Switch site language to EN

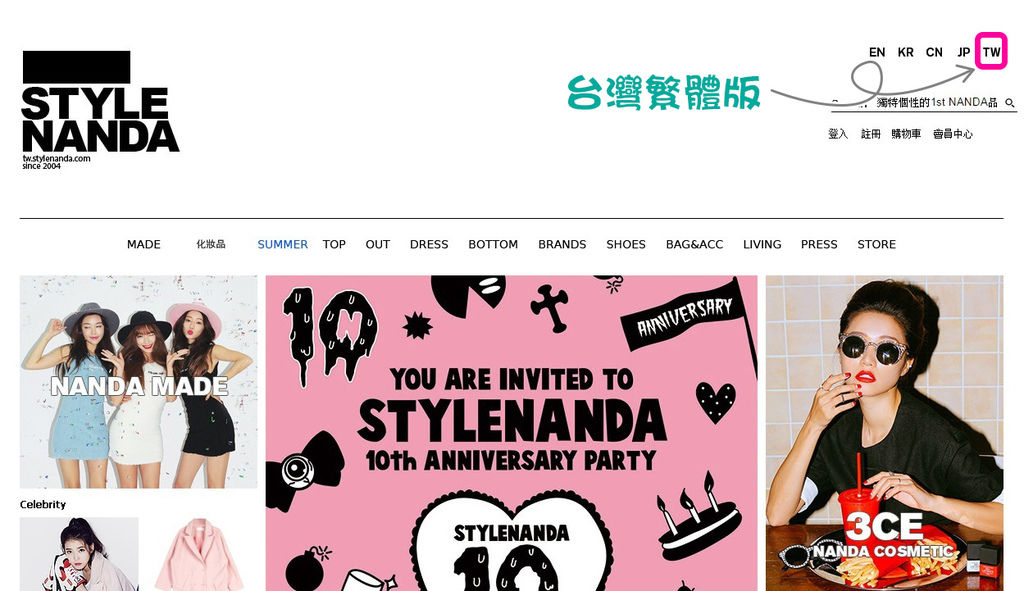click(876, 52)
